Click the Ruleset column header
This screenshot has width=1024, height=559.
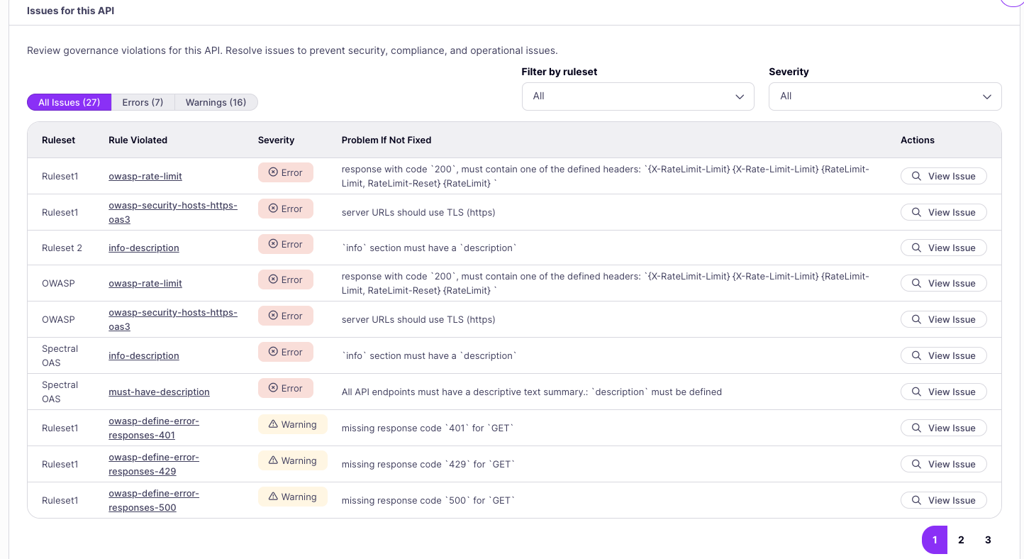(58, 140)
